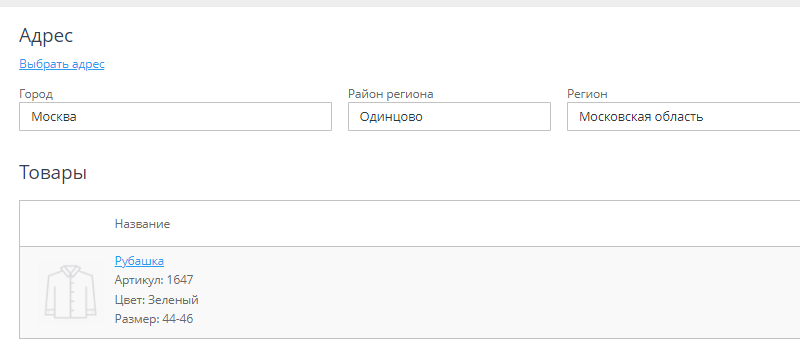Focus the Район региона field with Одинцово
The width and height of the screenshot is (800, 360).
coord(449,116)
